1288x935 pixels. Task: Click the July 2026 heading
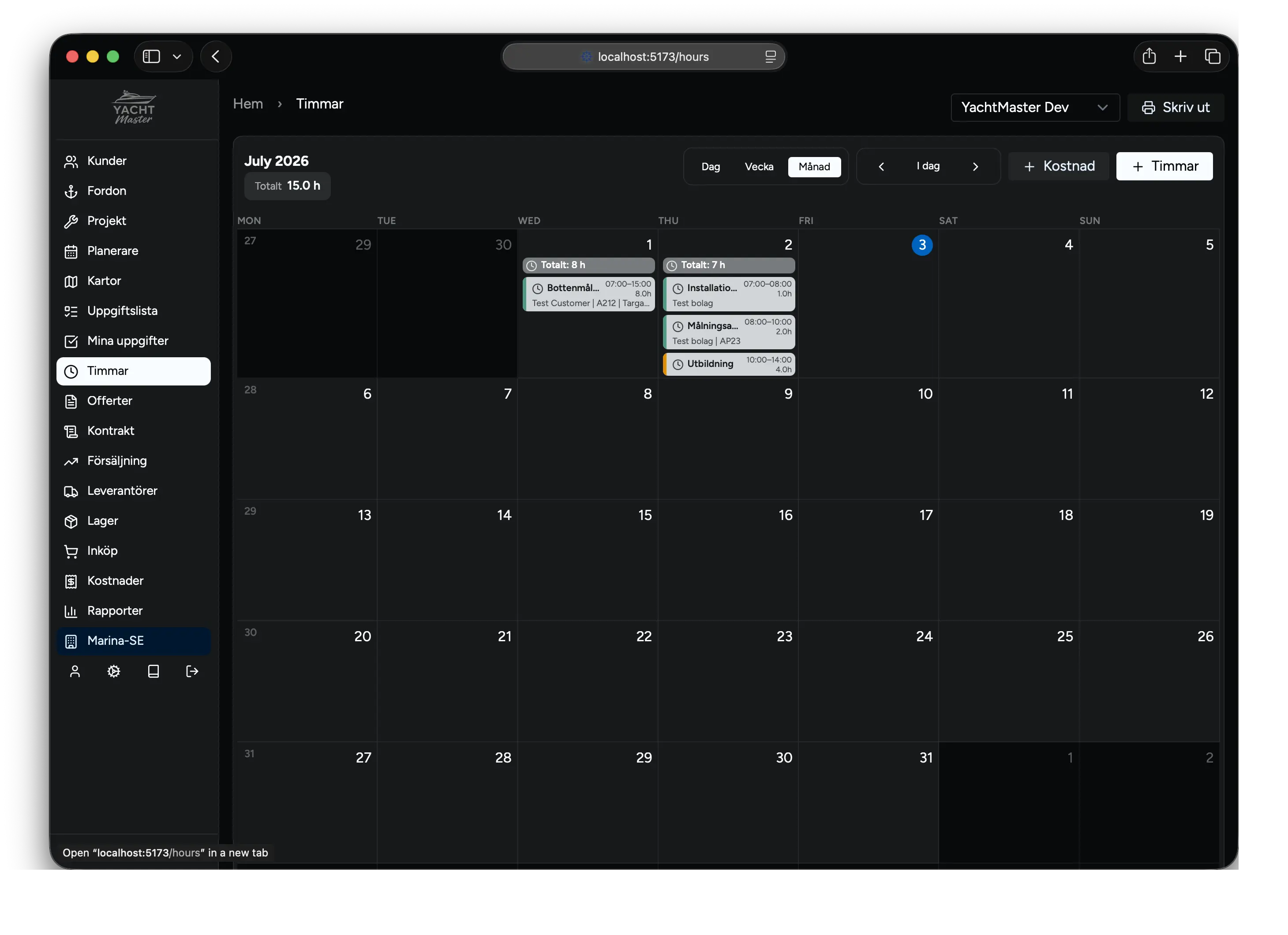[x=277, y=161]
